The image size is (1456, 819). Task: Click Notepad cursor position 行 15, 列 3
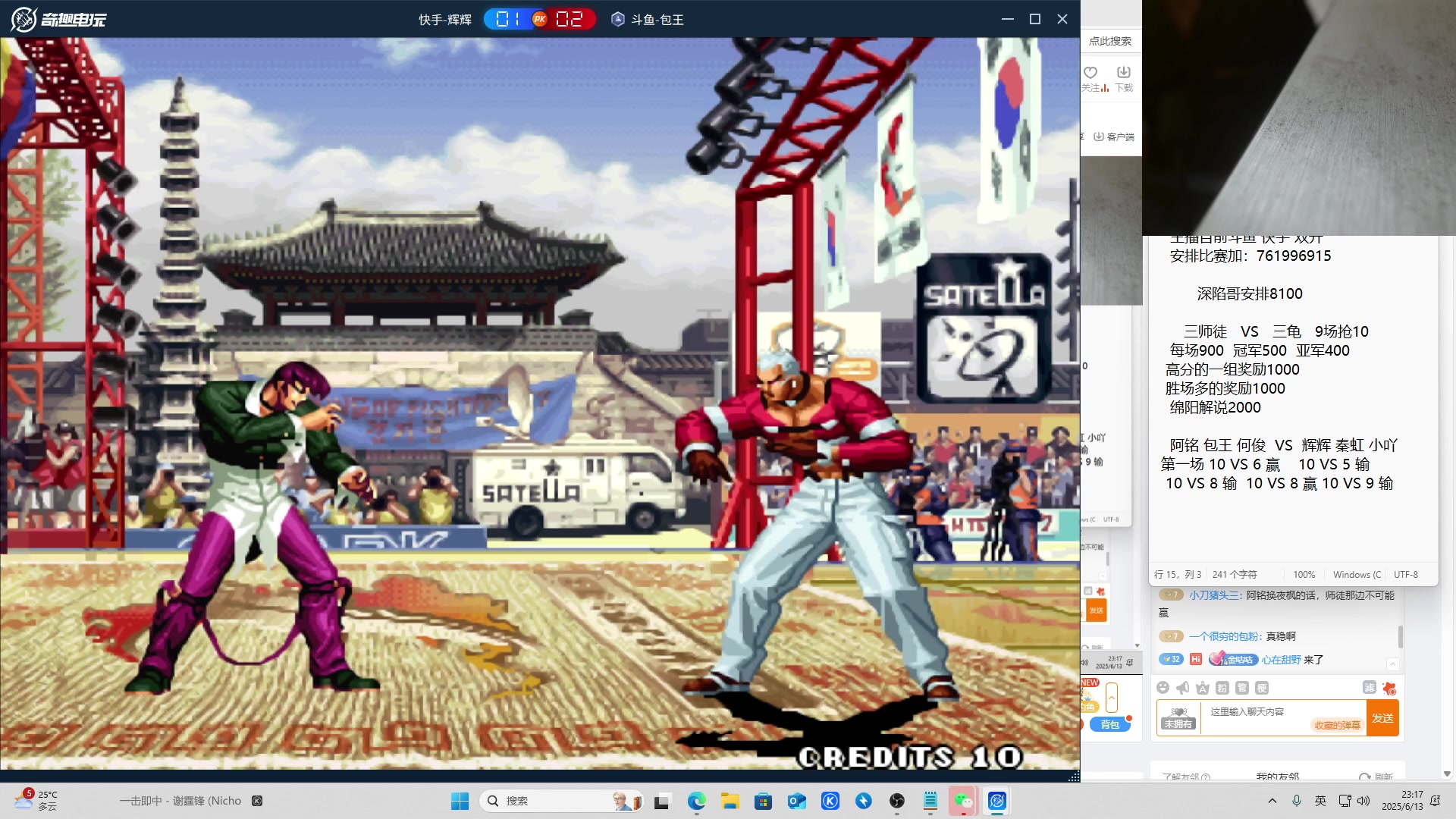point(1178,575)
